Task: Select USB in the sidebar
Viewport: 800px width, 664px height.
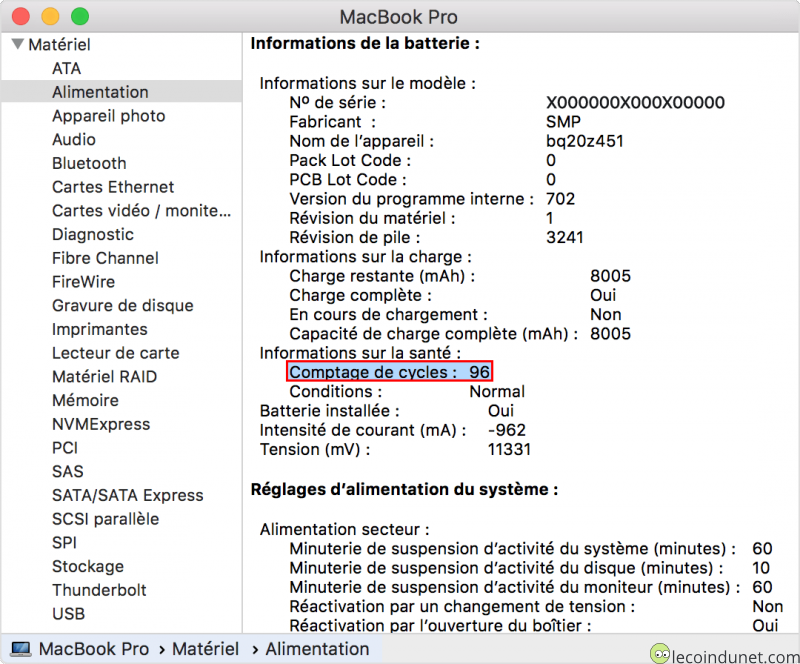Action: [x=68, y=613]
